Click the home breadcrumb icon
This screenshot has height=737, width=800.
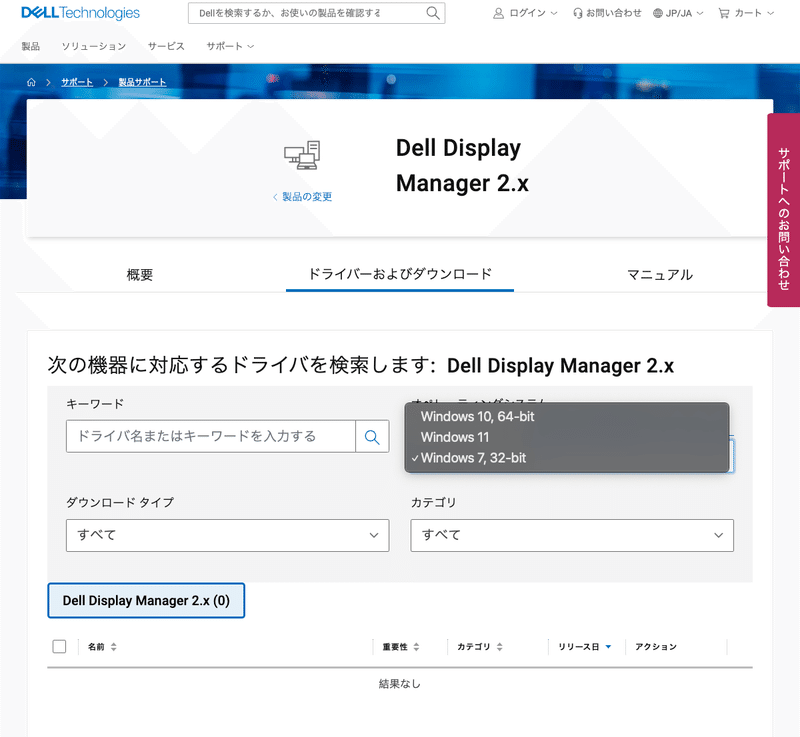31,82
